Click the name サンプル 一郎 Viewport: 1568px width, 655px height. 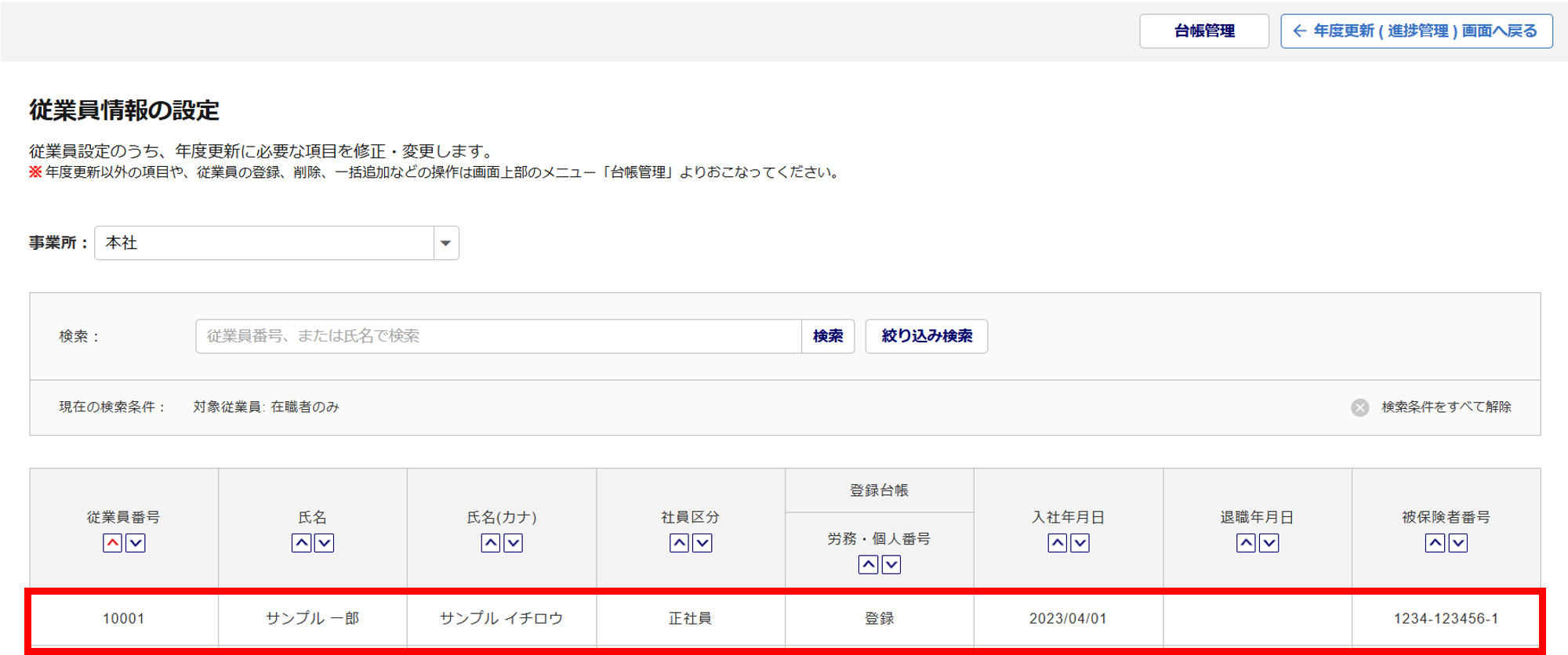pyautogui.click(x=313, y=619)
